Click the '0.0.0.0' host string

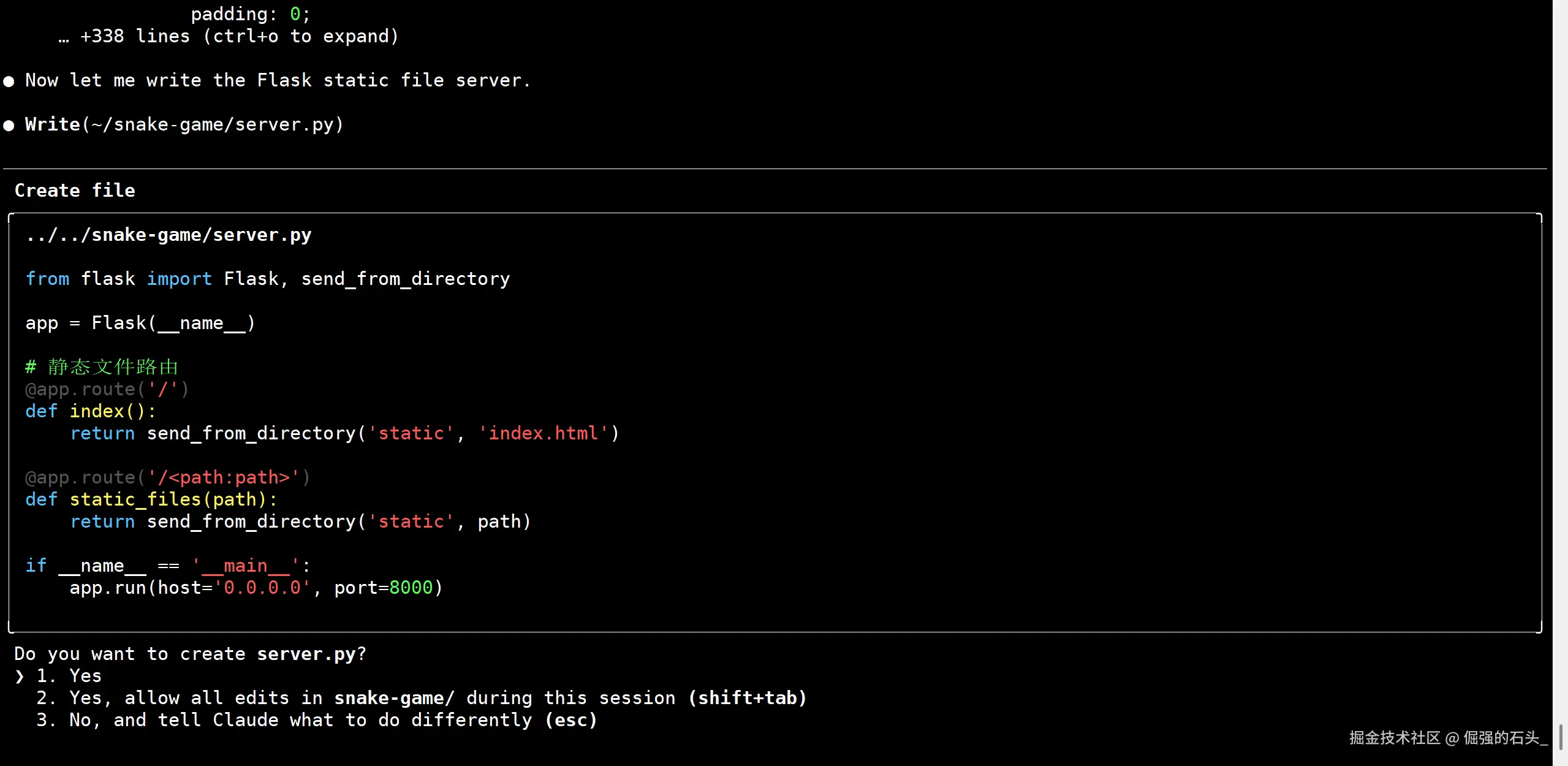pos(262,588)
